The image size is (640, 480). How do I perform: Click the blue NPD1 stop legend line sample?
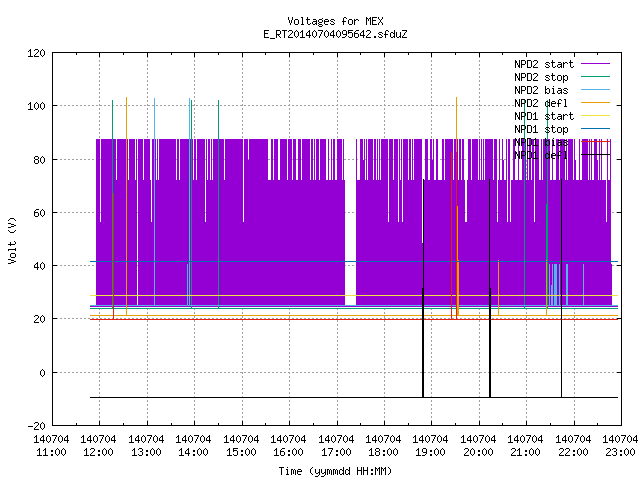596,129
